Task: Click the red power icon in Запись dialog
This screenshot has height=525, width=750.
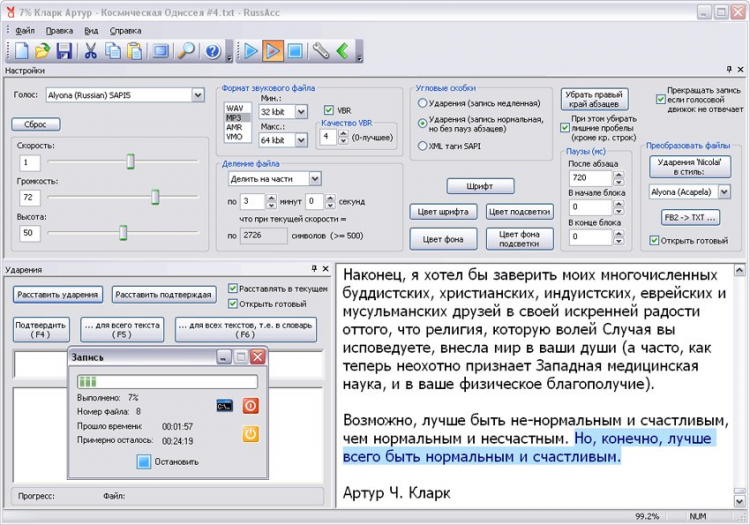Action: click(x=250, y=406)
